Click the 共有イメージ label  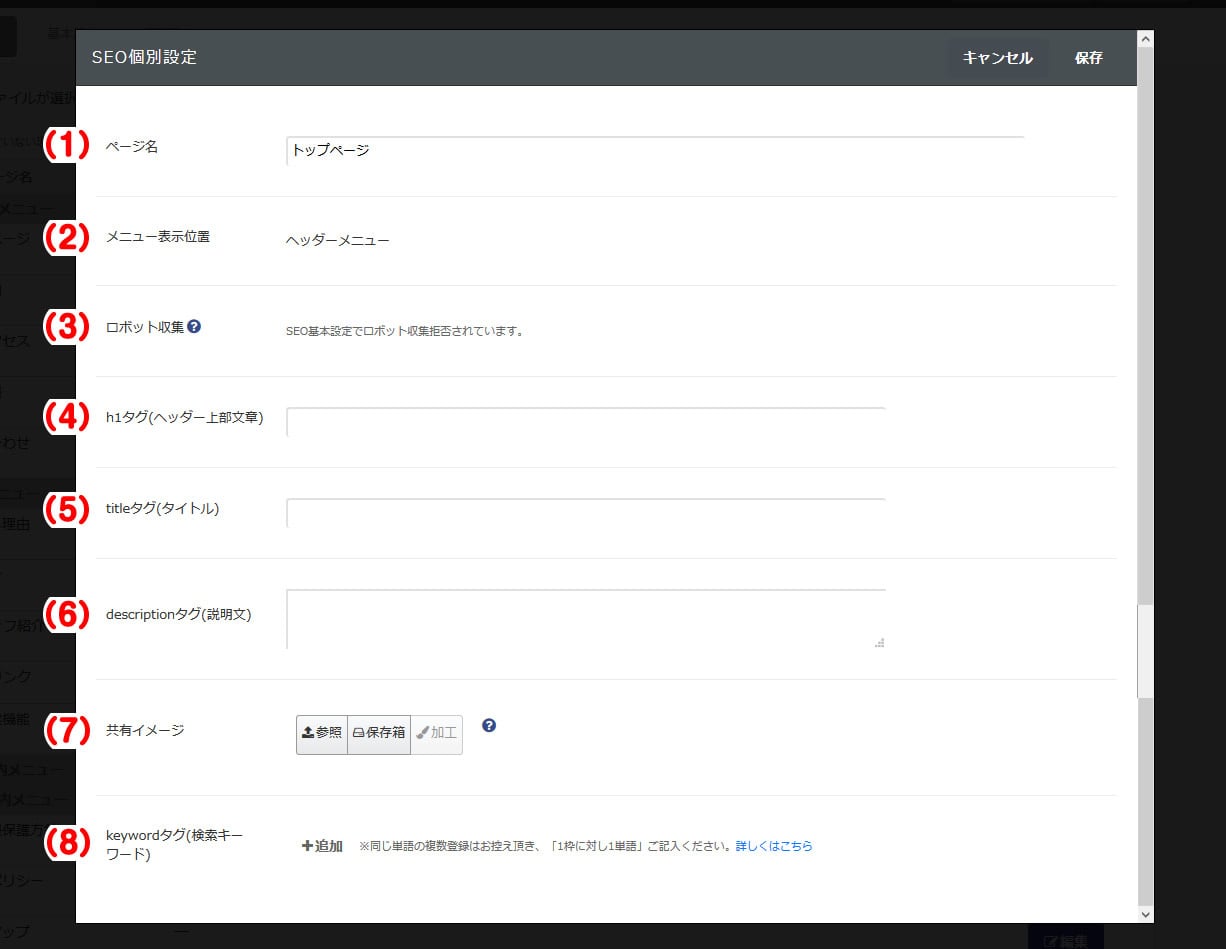coord(145,730)
